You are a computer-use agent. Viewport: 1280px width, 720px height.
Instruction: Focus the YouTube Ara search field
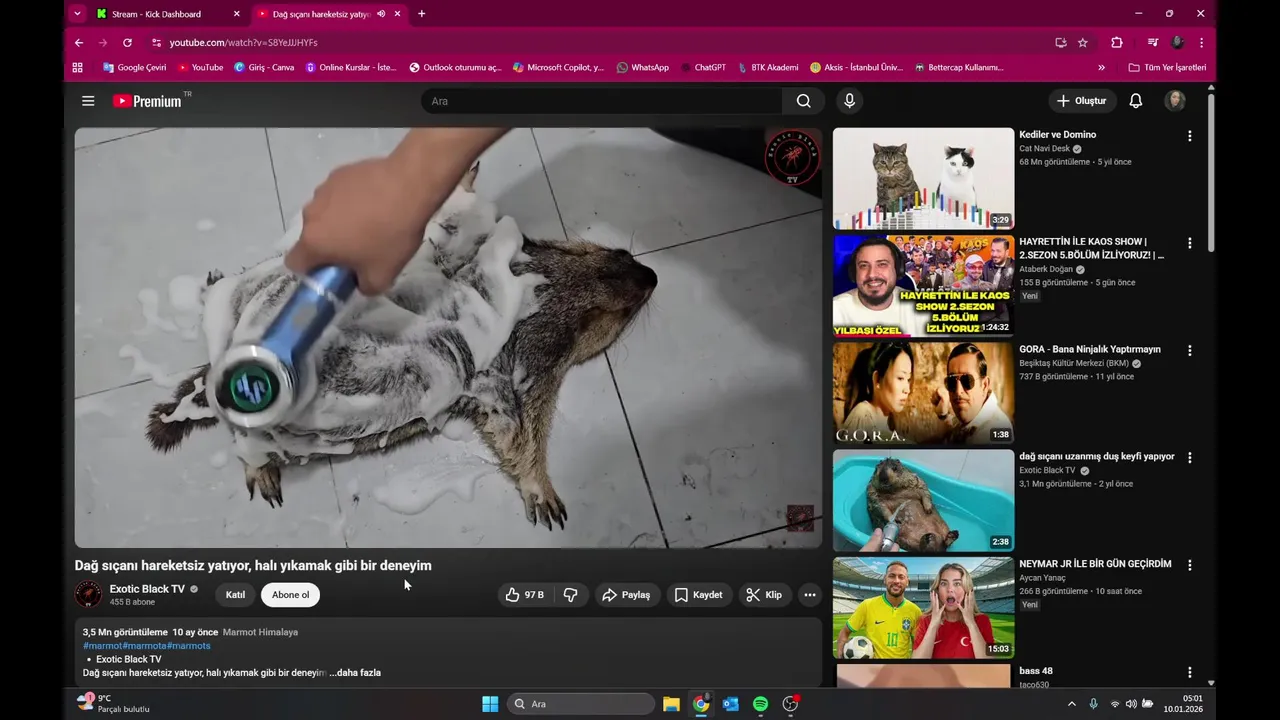click(x=602, y=101)
